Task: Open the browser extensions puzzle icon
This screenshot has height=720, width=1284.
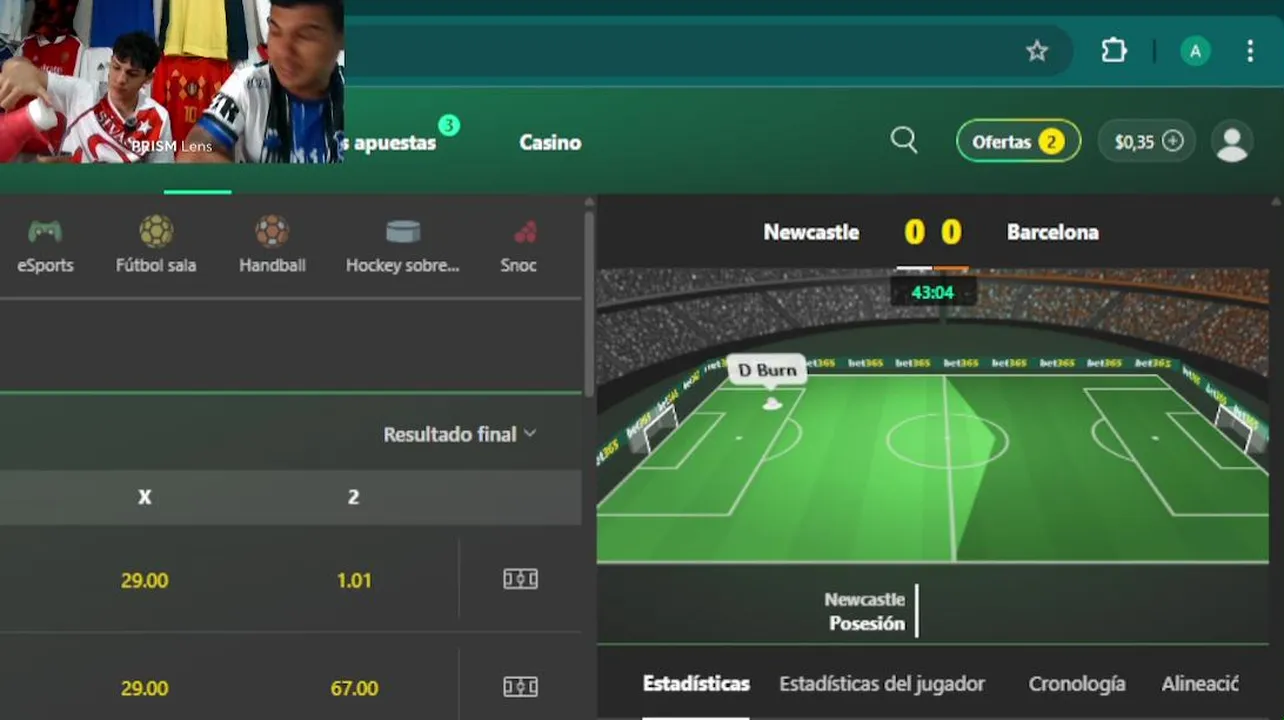Action: click(x=1114, y=51)
